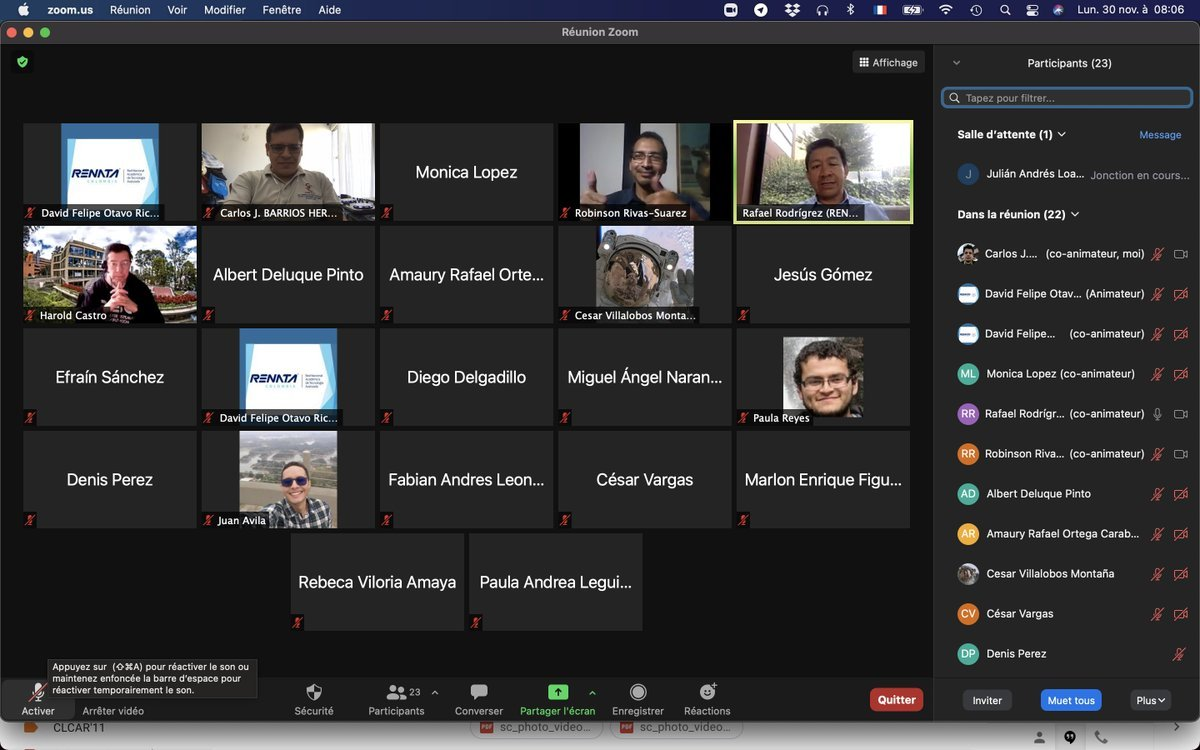Open the Sécurité shield icon
The width and height of the screenshot is (1200, 750).
point(313,692)
